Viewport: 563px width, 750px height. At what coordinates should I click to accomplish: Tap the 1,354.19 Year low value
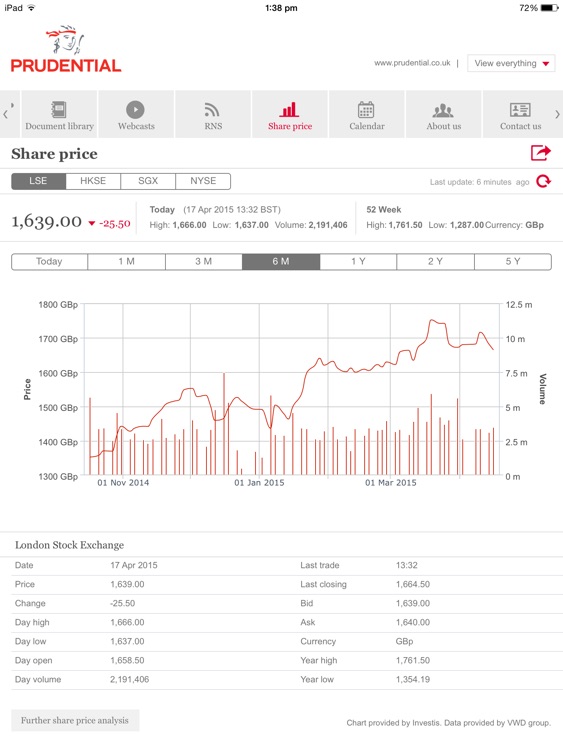[413, 679]
